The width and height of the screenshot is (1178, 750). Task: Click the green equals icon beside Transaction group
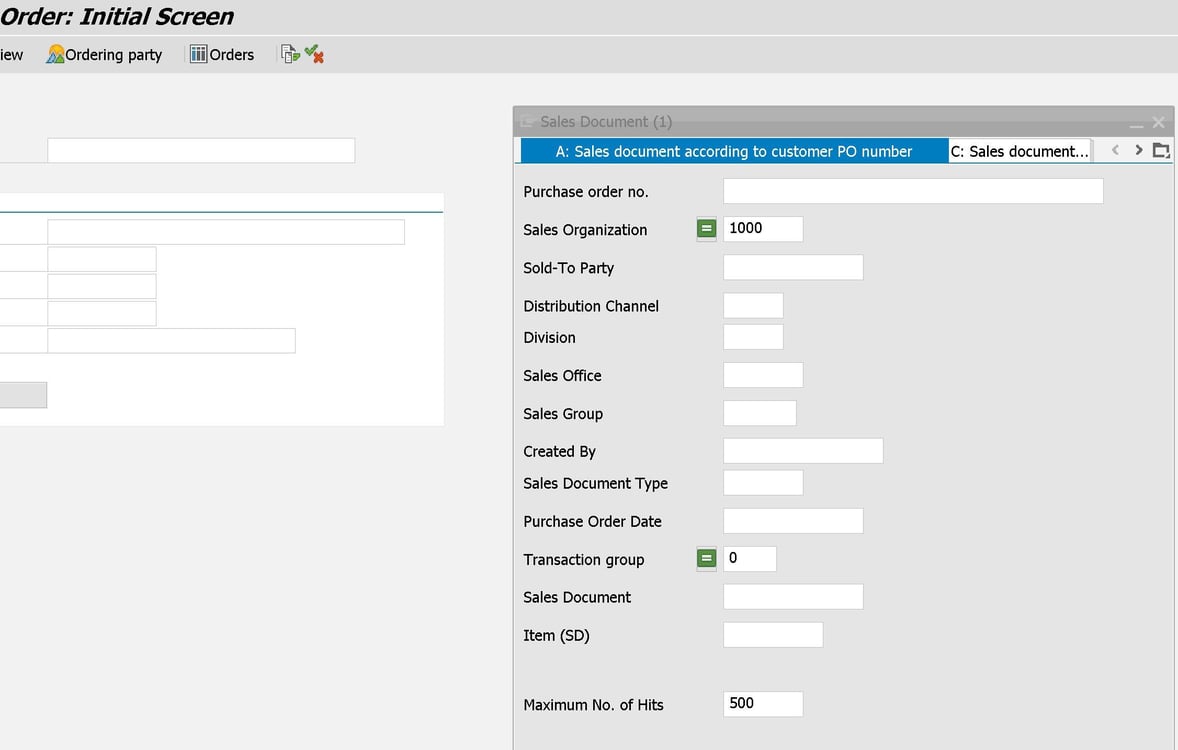706,558
